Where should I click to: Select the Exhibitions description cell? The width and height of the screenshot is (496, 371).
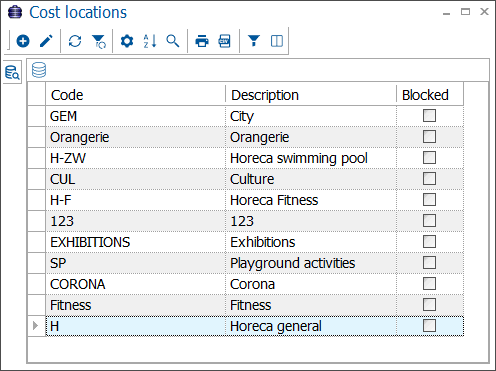311,242
